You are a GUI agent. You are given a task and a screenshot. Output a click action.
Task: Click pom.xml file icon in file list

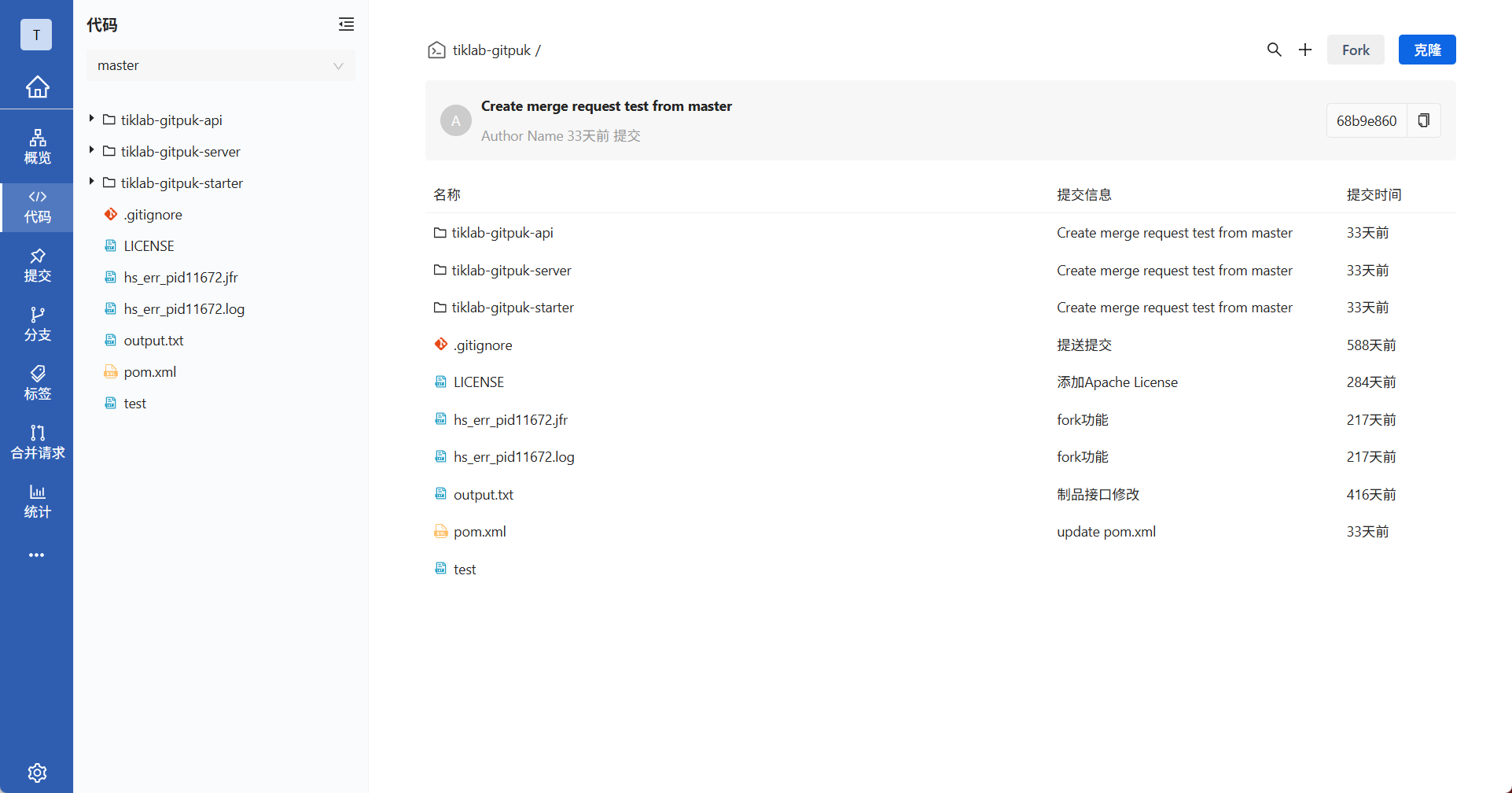point(441,532)
